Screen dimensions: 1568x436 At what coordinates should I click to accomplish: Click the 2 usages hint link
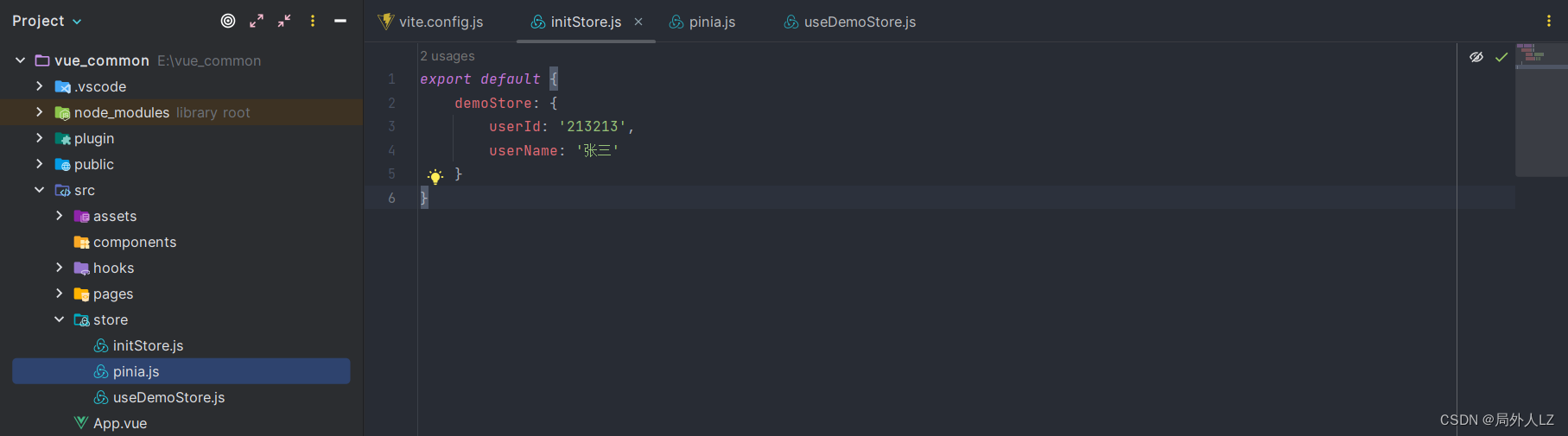[448, 56]
